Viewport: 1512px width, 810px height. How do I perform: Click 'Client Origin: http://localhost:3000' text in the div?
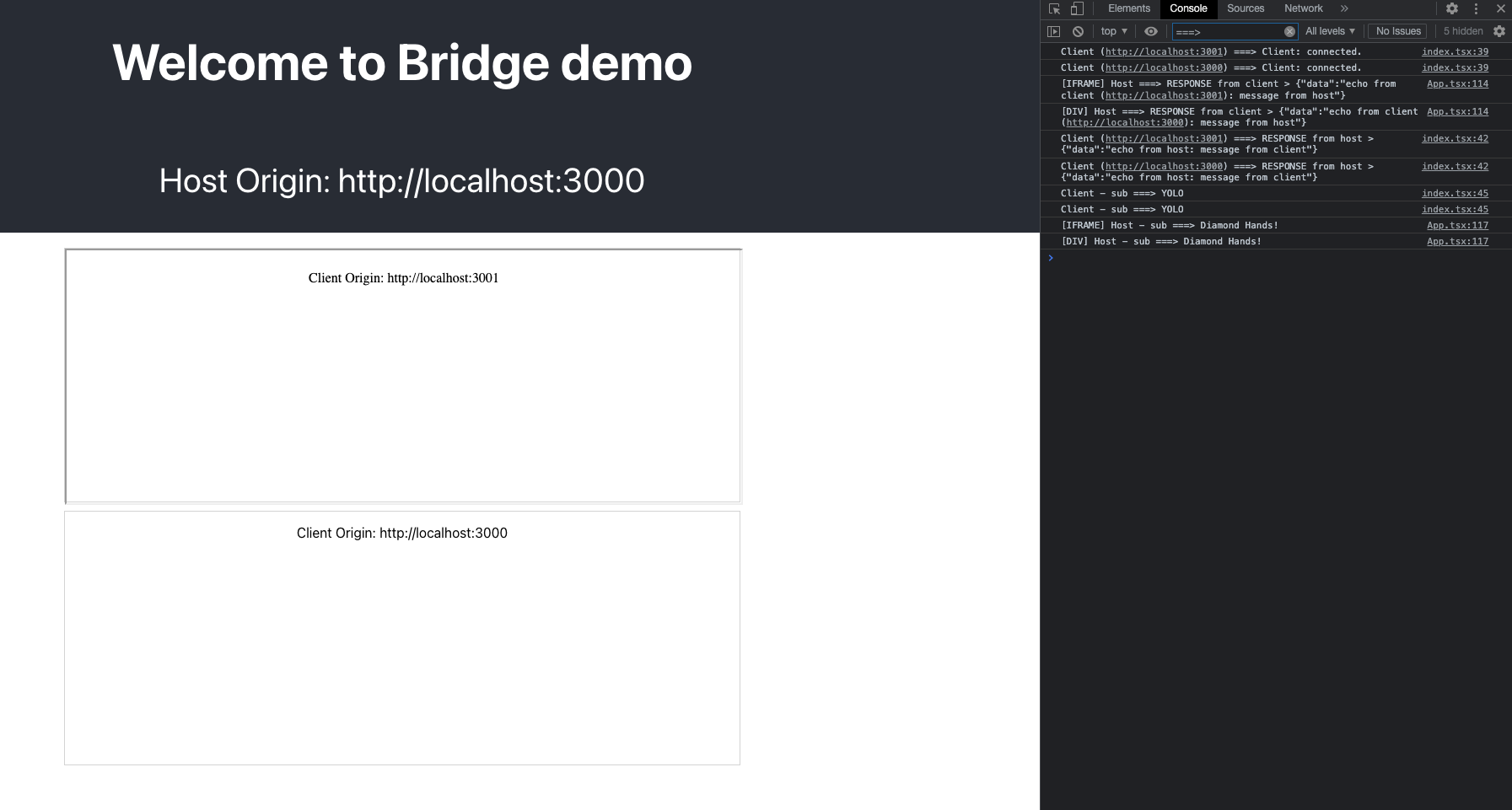pyautogui.click(x=402, y=533)
